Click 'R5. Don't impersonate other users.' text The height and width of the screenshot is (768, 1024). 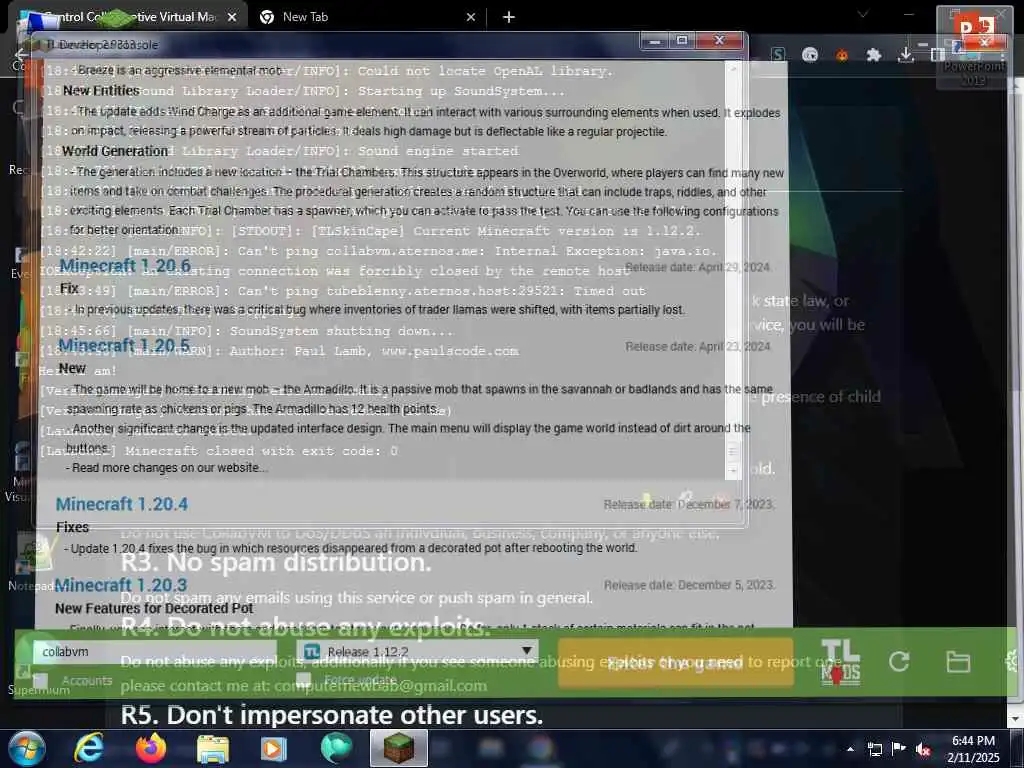(332, 715)
